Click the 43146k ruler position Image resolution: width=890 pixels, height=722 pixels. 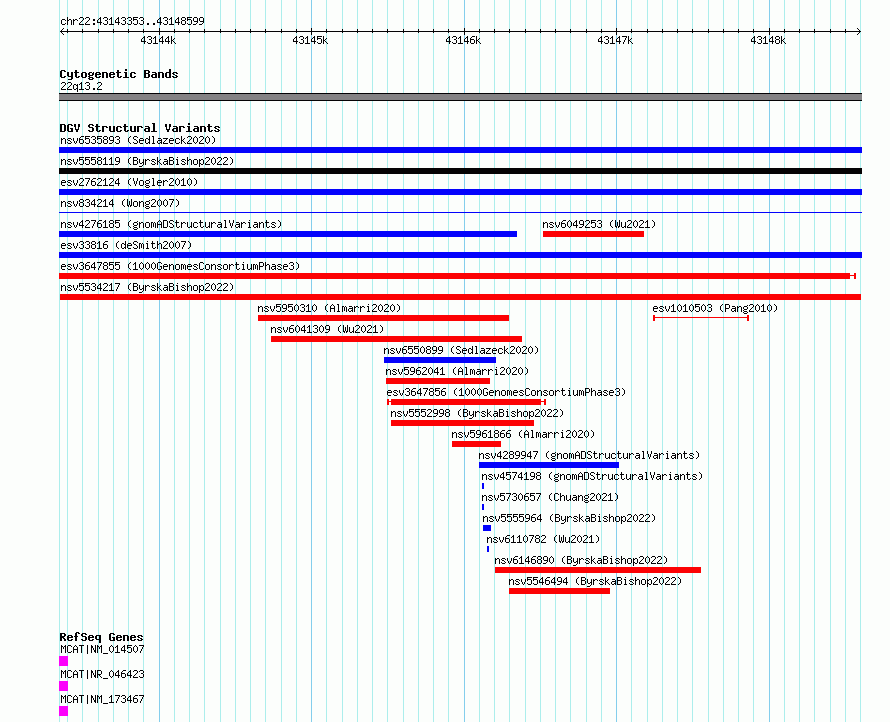463,40
